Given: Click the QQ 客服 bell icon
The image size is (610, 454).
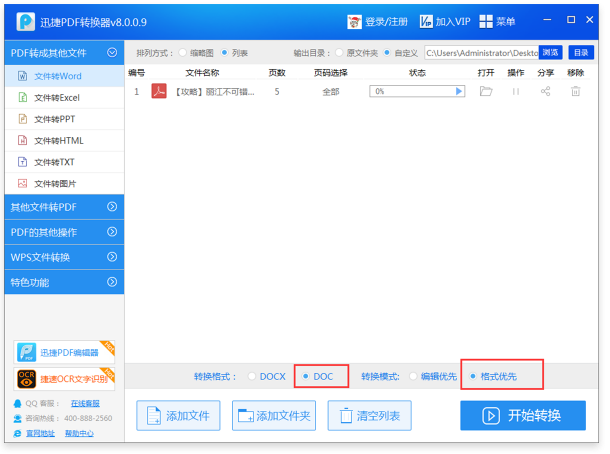Looking at the screenshot, I should point(18,403).
